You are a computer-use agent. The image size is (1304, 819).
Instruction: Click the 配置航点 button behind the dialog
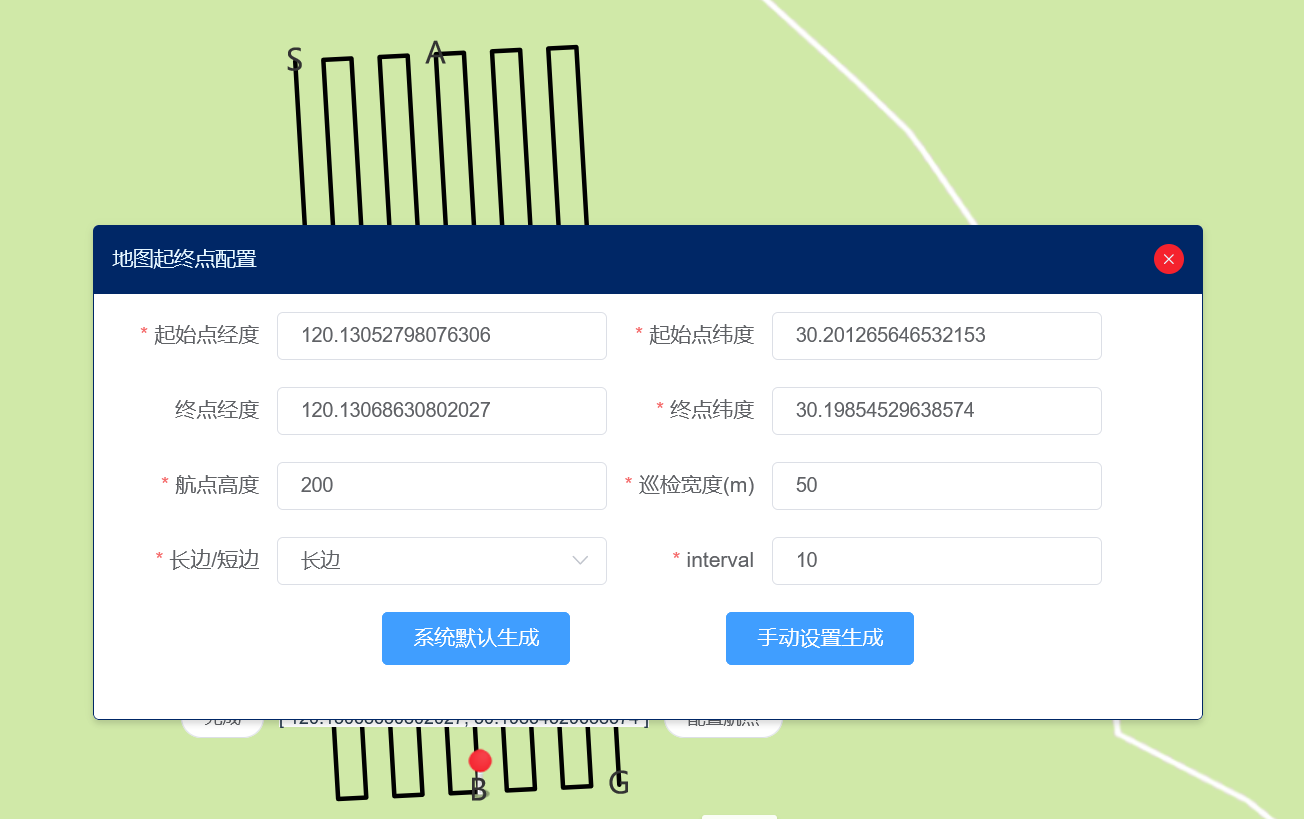click(x=722, y=718)
